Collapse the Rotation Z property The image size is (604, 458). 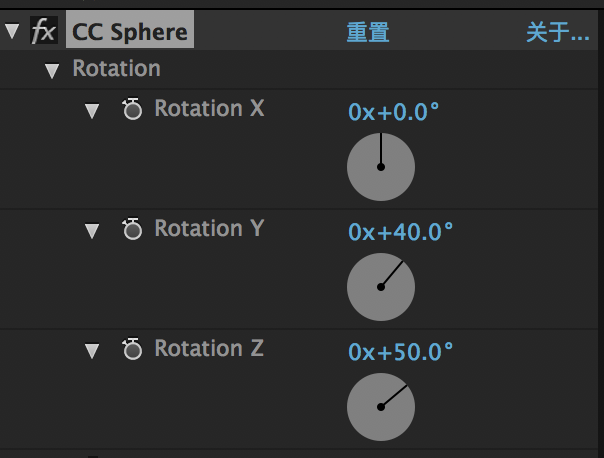coord(92,351)
